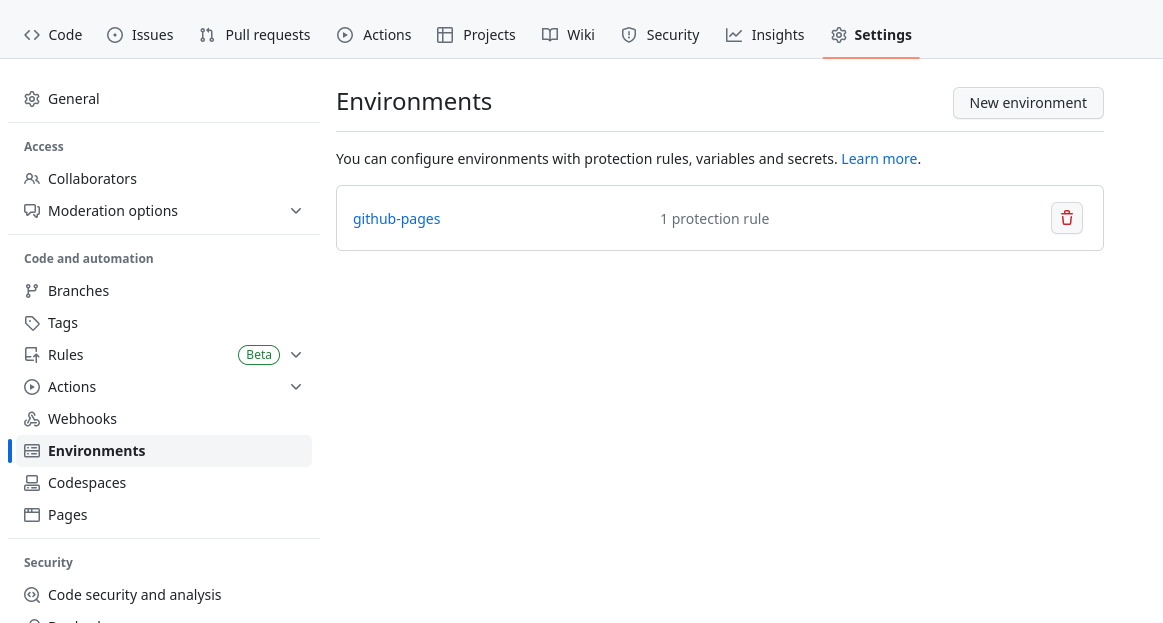
Task: Expand the Rules sidebar section
Action: click(x=296, y=354)
